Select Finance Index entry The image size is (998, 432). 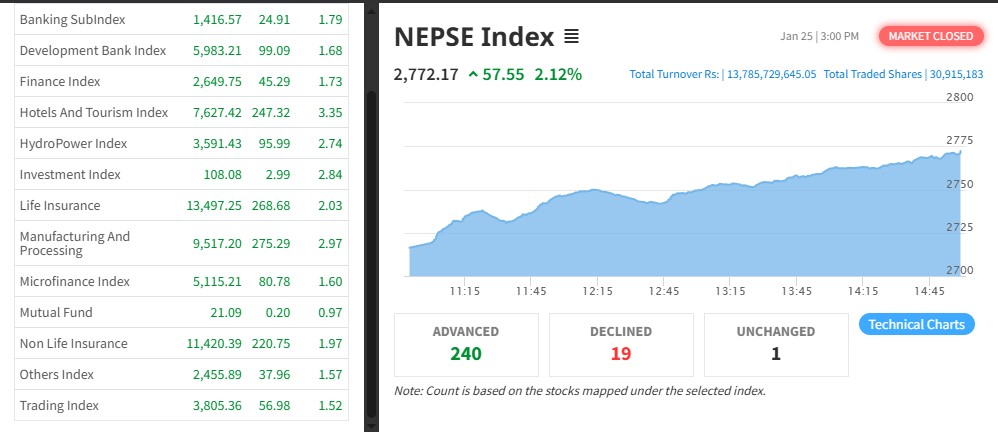coord(60,82)
